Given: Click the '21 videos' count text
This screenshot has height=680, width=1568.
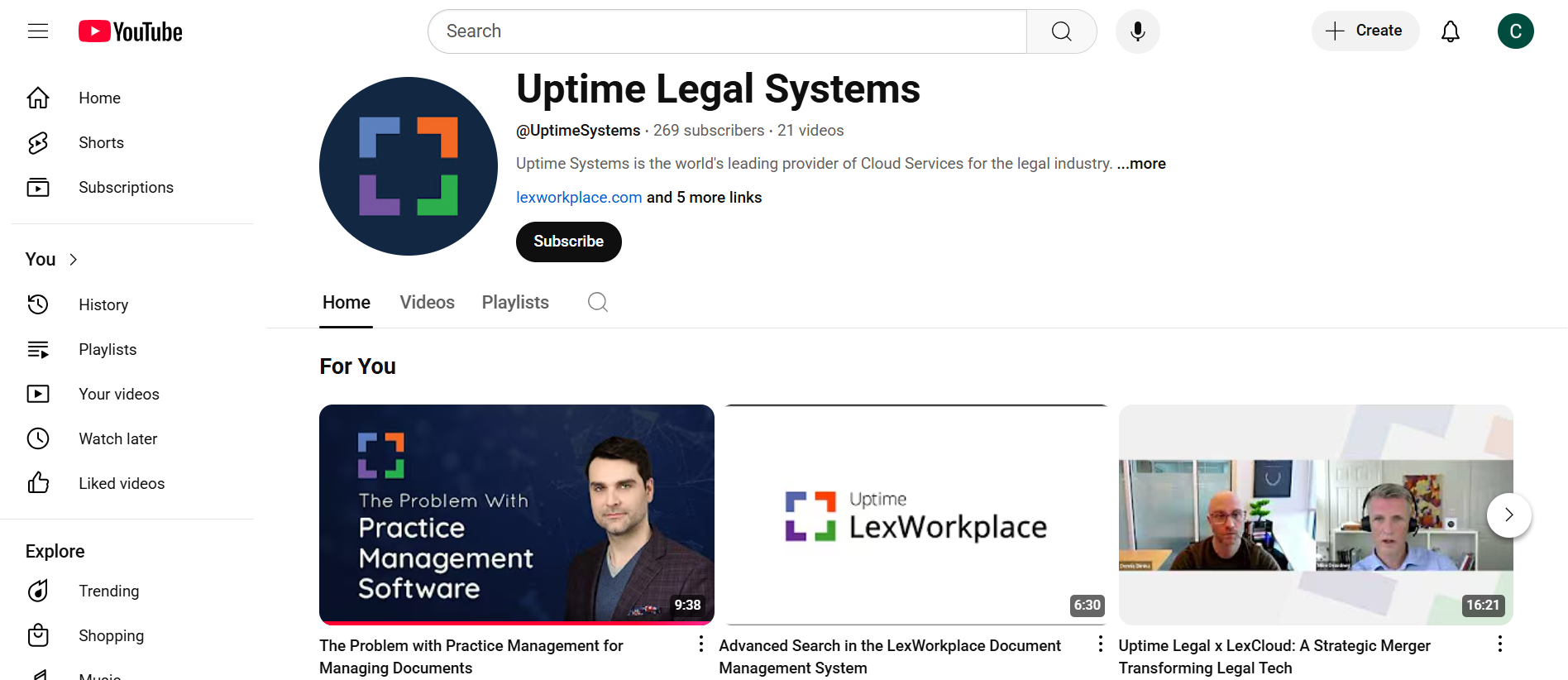Looking at the screenshot, I should pyautogui.click(x=810, y=131).
